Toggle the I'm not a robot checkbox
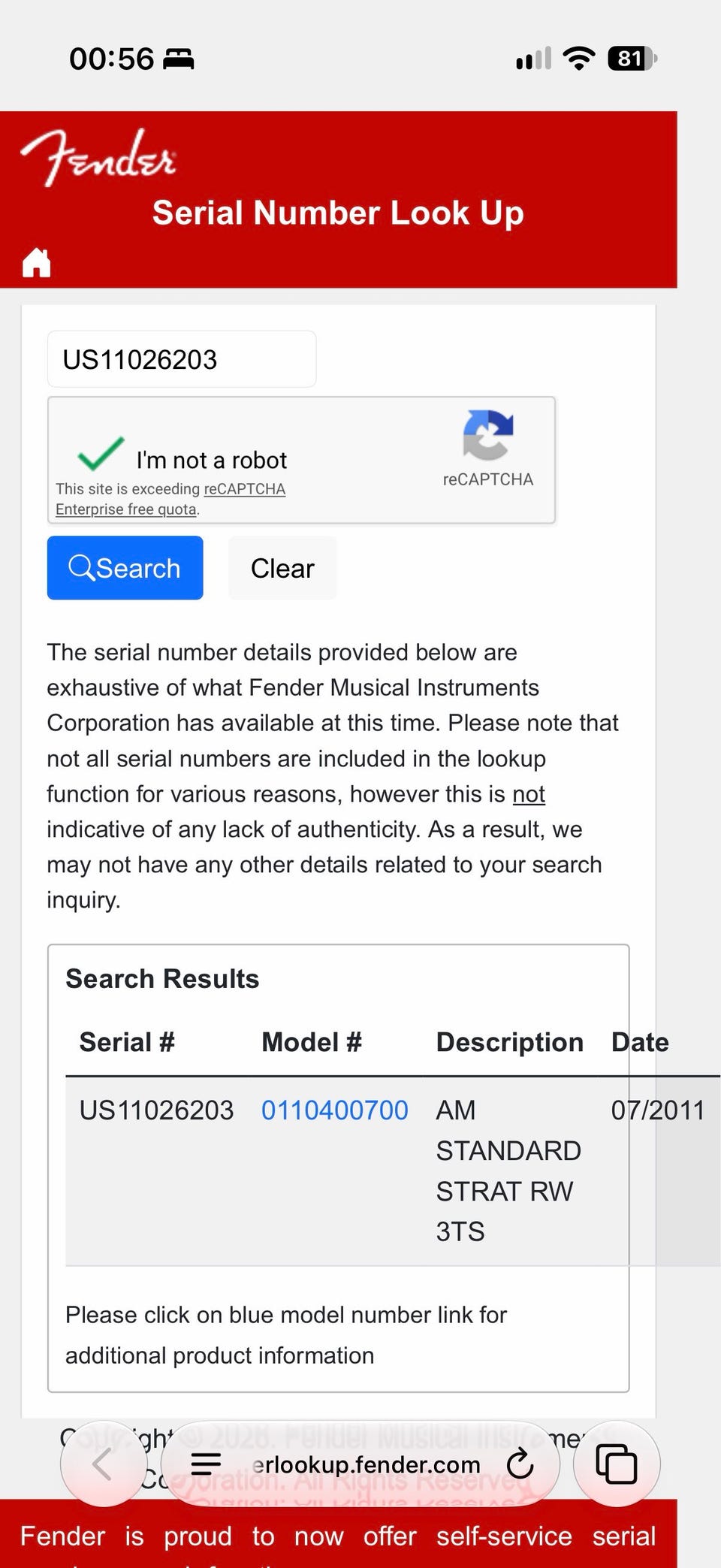The width and height of the screenshot is (721, 1568). [101, 453]
